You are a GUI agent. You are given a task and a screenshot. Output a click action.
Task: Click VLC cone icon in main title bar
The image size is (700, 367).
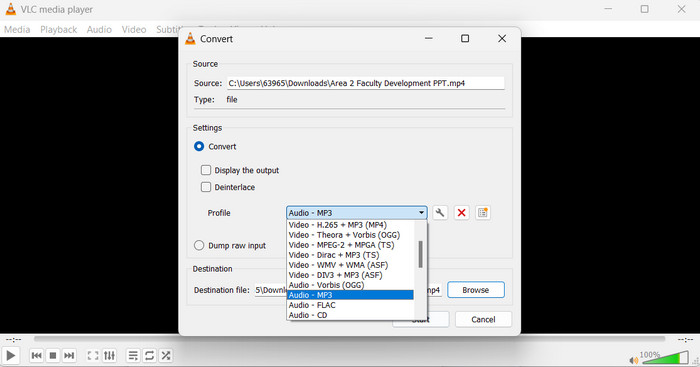(10, 9)
